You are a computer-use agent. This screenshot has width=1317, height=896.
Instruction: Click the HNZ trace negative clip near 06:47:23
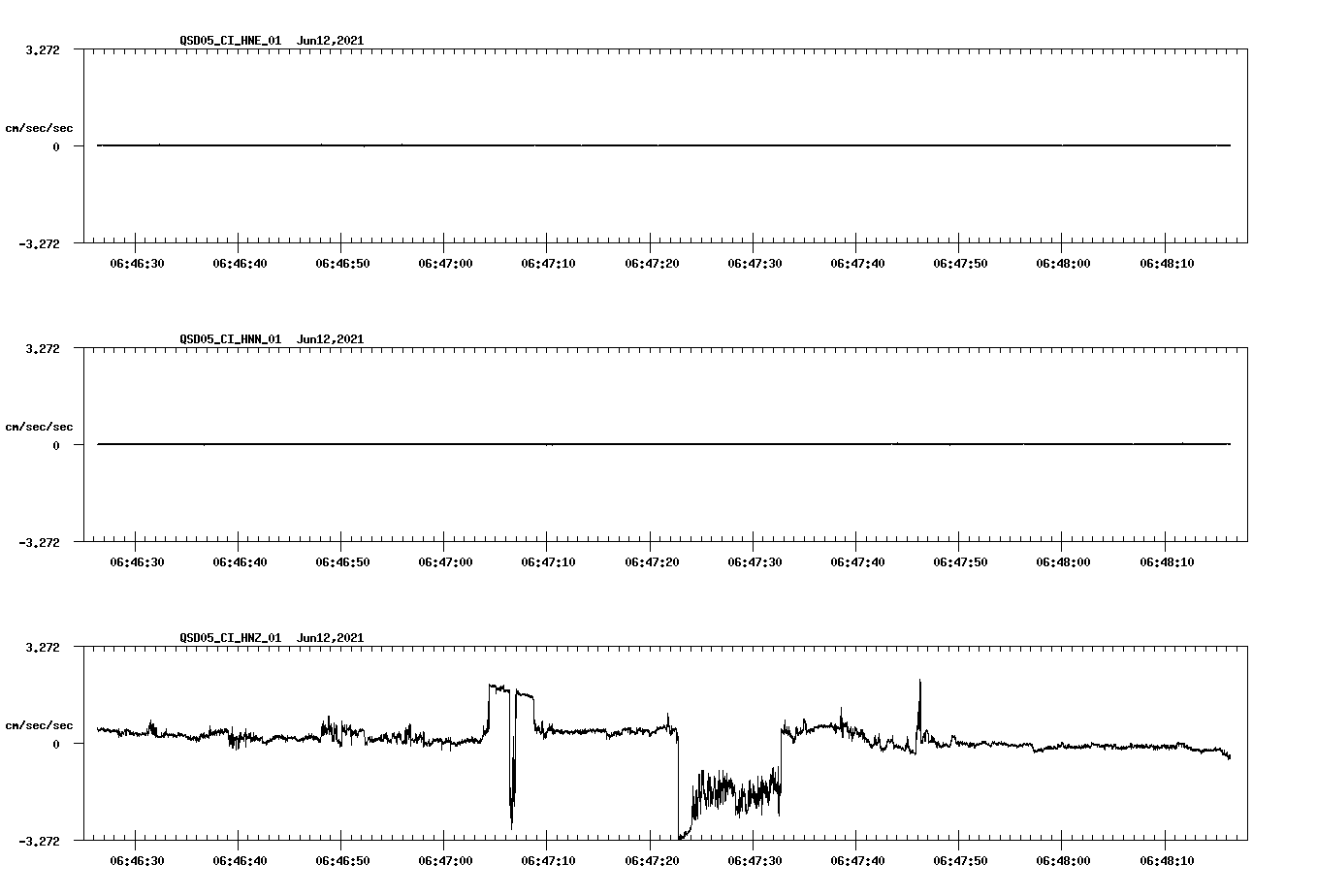click(x=684, y=833)
